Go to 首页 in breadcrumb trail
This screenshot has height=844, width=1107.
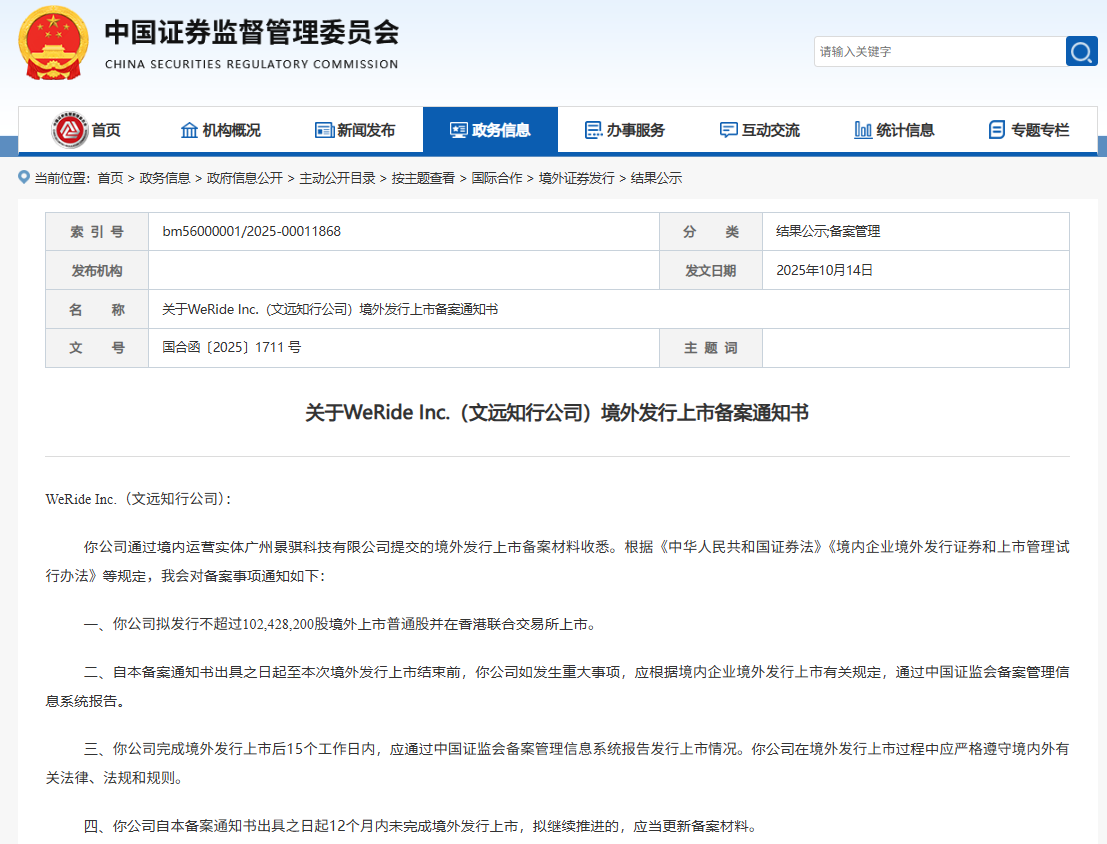pyautogui.click(x=110, y=178)
